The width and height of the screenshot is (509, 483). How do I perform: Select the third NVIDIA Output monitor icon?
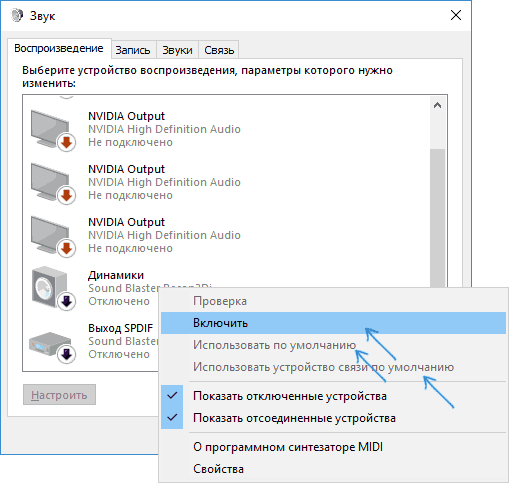53,236
